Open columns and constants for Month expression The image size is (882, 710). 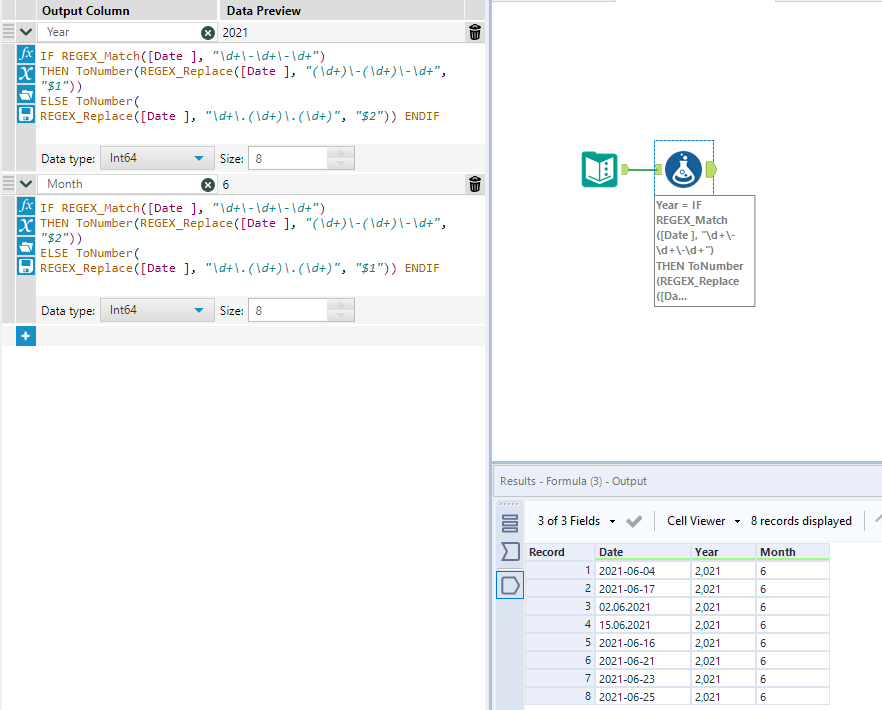pos(27,225)
